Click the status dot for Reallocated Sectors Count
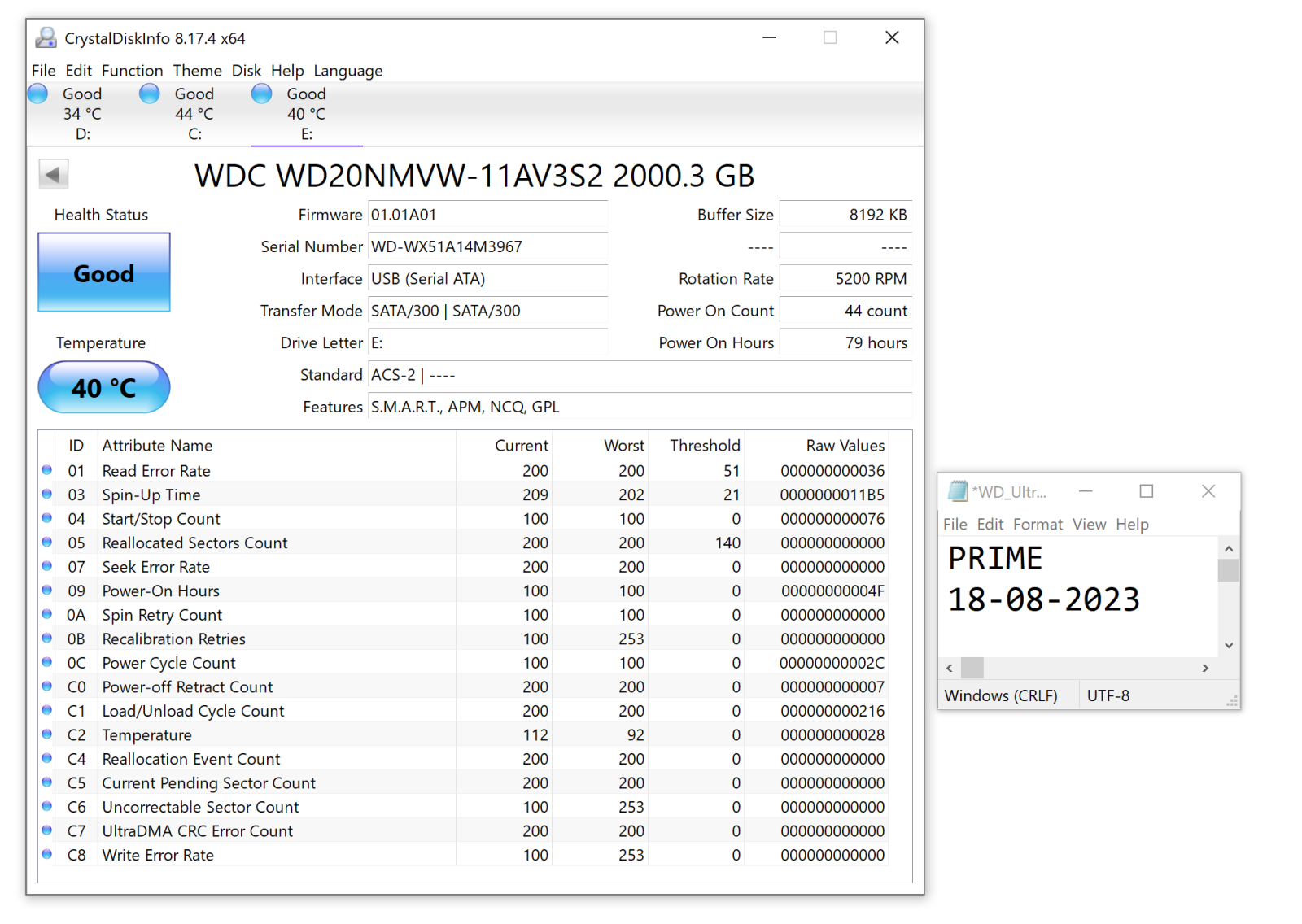Viewport: 1302px width, 924px height. [47, 543]
